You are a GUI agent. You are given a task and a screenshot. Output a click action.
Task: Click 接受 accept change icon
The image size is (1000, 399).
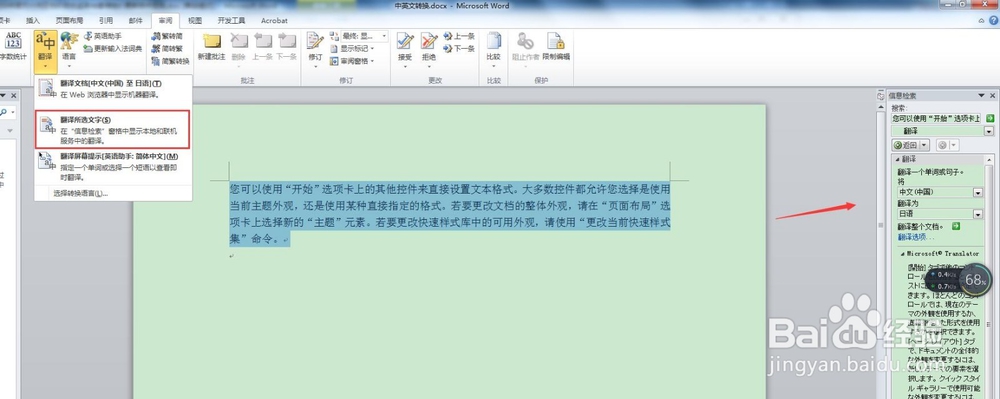pos(405,41)
